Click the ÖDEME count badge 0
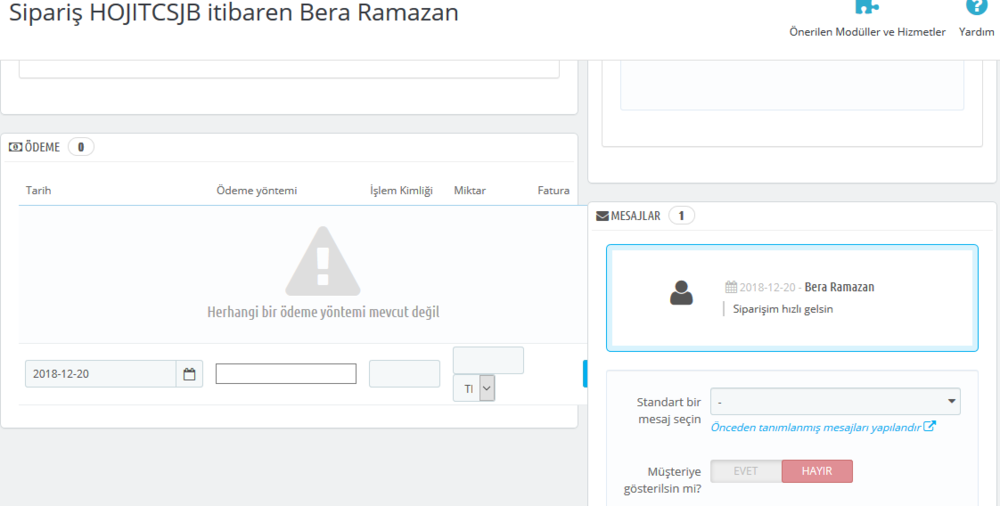 point(81,147)
